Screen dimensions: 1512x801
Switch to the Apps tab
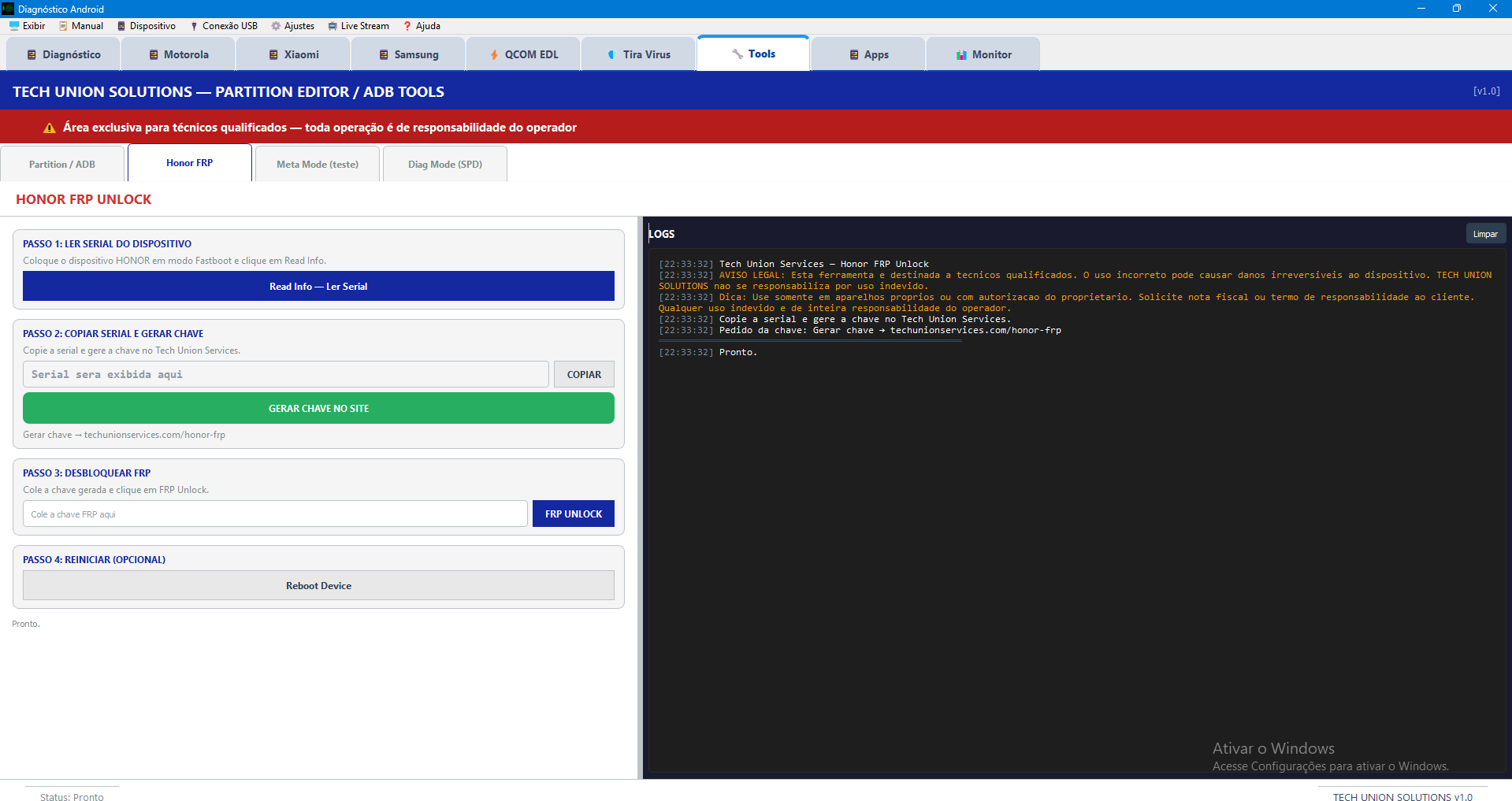[868, 54]
